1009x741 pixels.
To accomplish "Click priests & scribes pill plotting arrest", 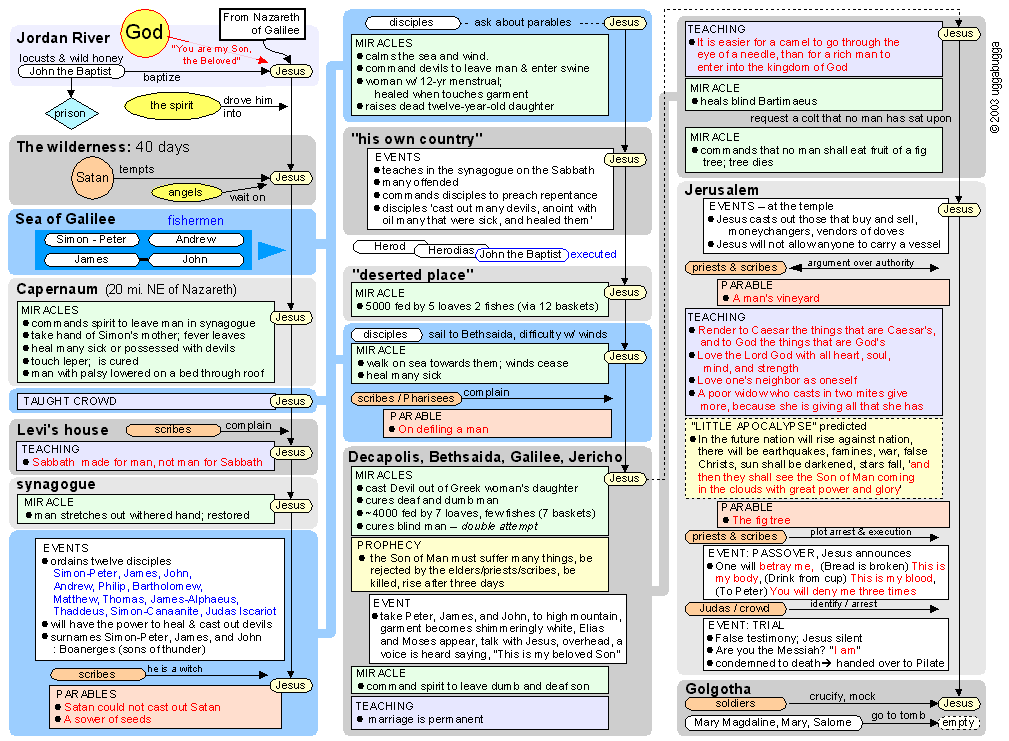I will (x=735, y=536).
